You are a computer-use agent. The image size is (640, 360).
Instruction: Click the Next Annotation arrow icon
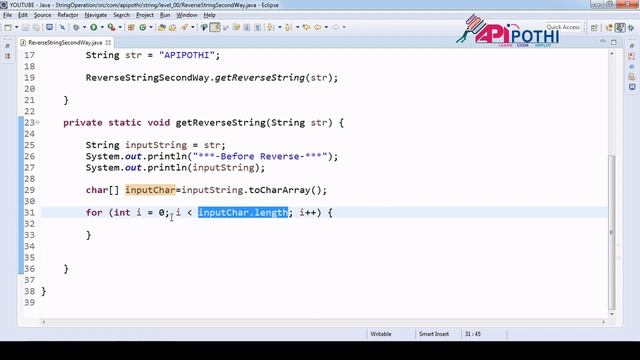(x=270, y=27)
